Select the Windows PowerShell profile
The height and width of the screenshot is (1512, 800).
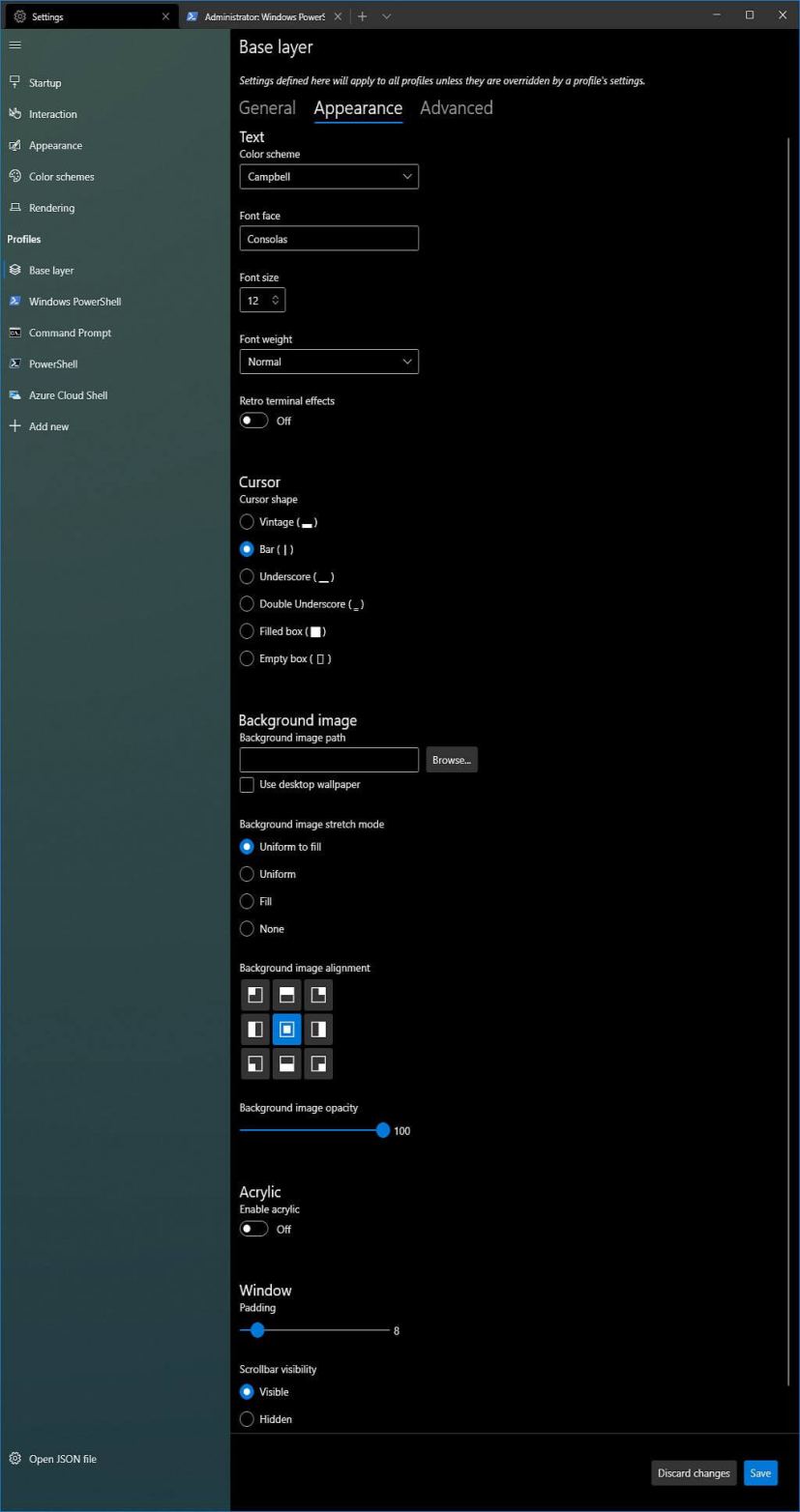coord(115,302)
